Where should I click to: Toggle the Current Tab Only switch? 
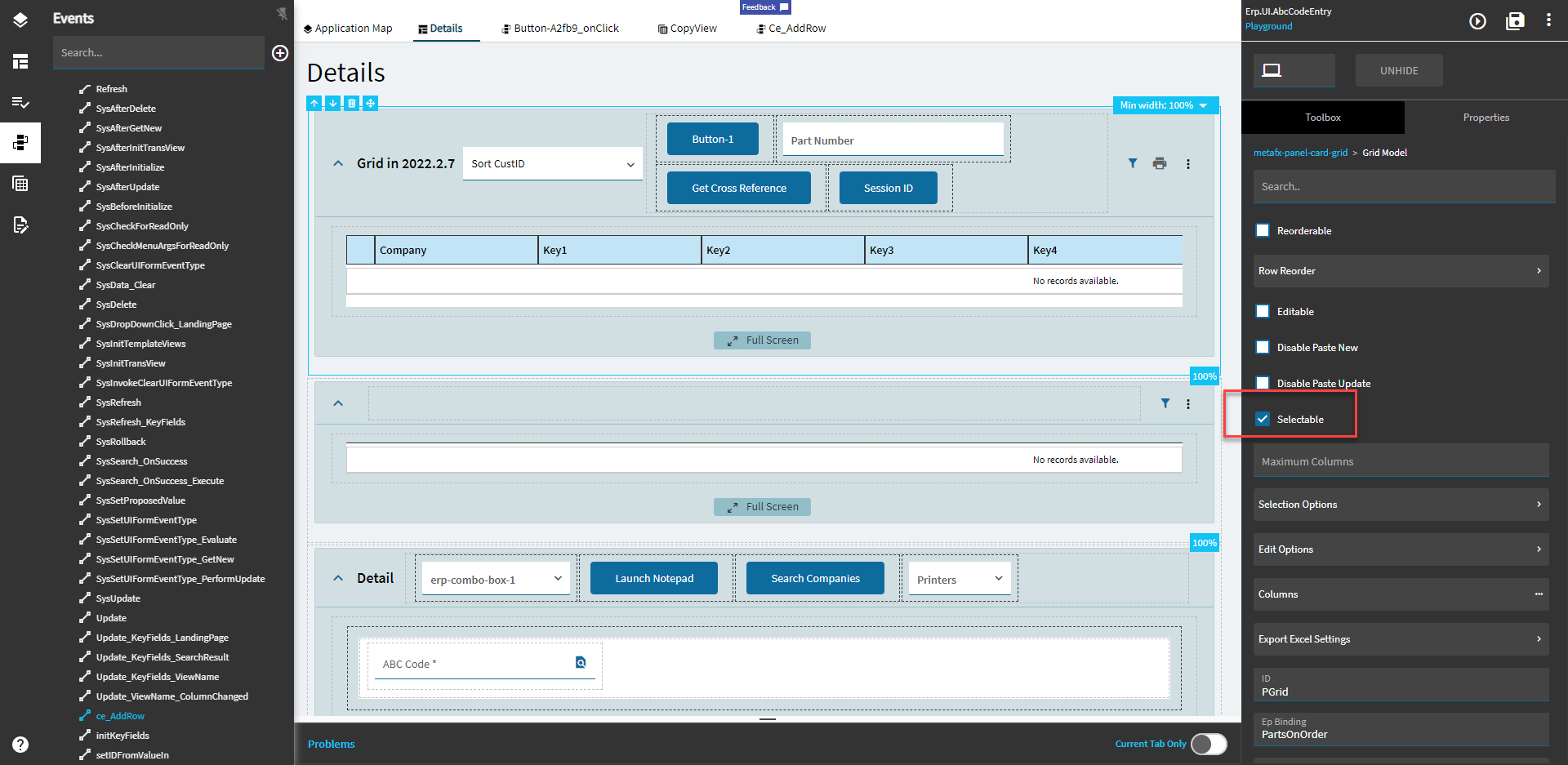(1209, 744)
